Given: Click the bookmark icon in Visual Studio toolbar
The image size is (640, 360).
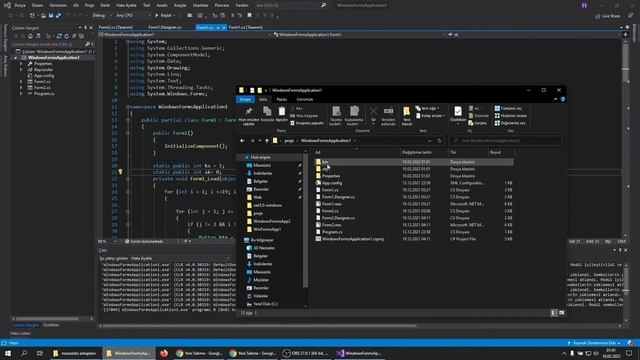Looking at the screenshot, I should click(249, 16).
